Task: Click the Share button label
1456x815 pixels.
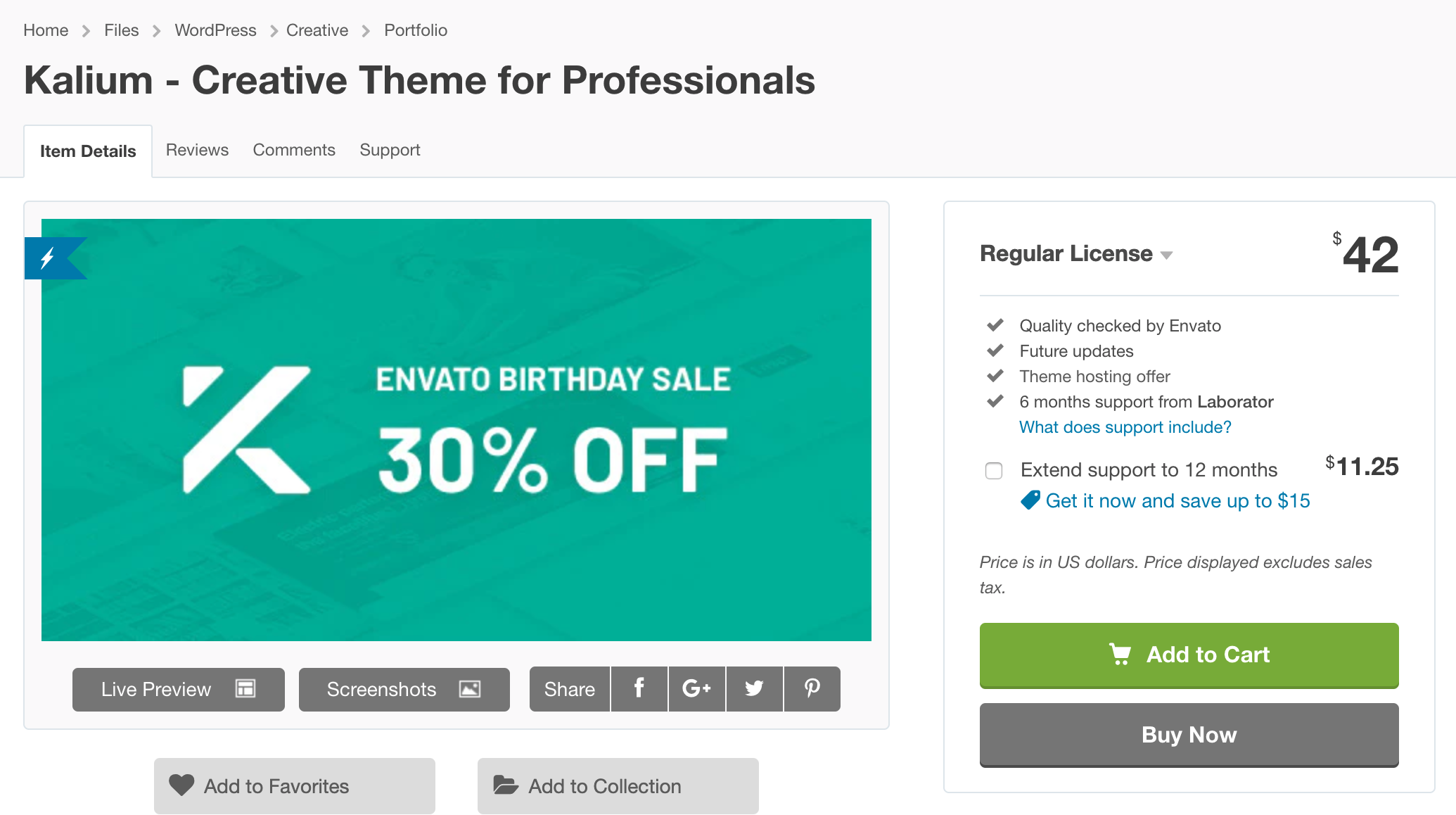Action: (570, 688)
